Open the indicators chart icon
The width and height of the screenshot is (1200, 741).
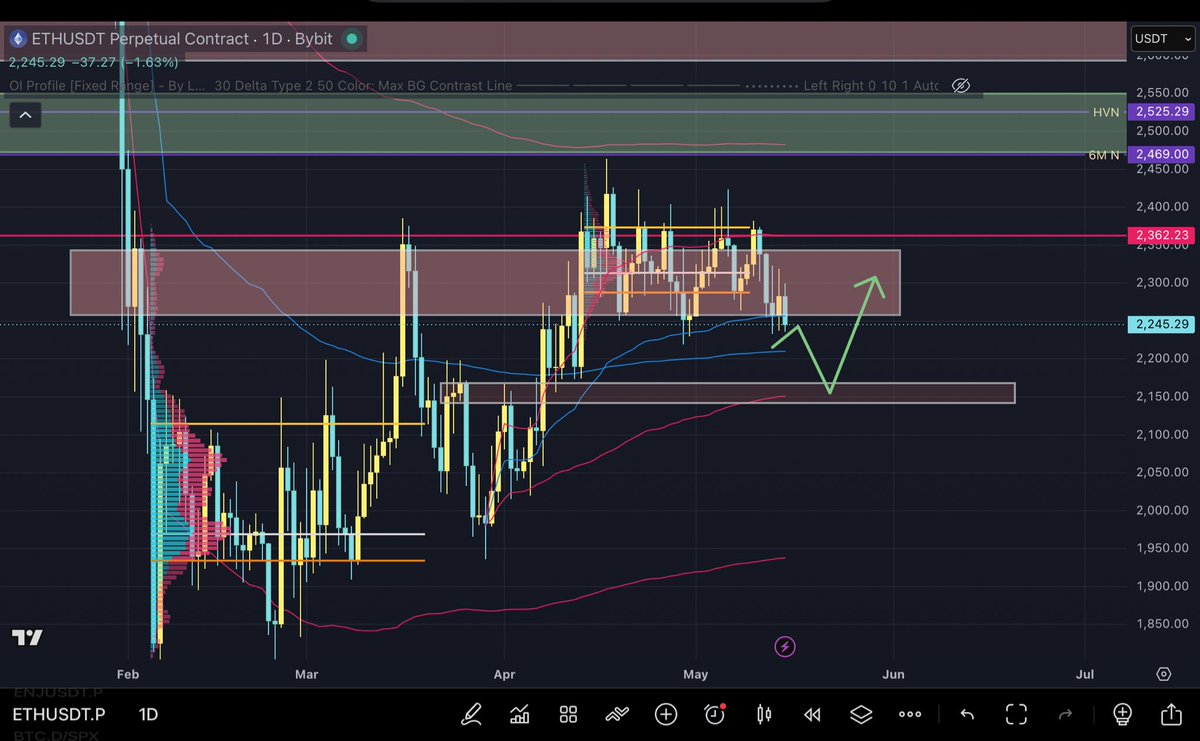[519, 714]
